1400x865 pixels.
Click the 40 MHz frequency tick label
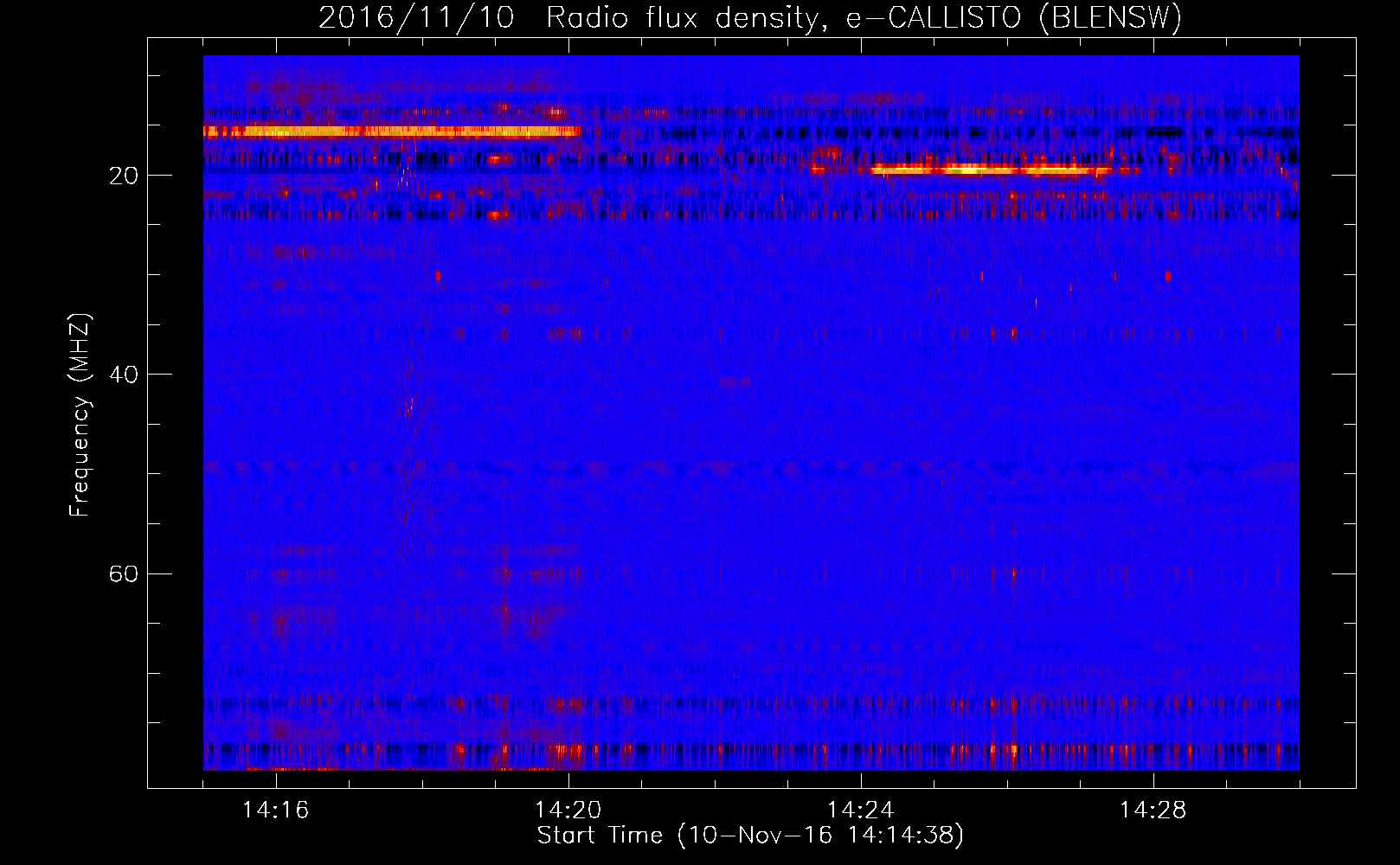[x=124, y=375]
